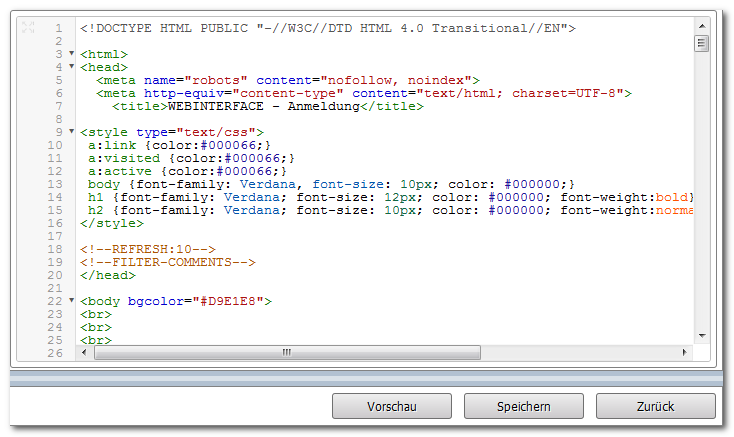Collapse the body tag fold on line 22
Image resolution: width=734 pixels, height=437 pixels.
(x=72, y=300)
